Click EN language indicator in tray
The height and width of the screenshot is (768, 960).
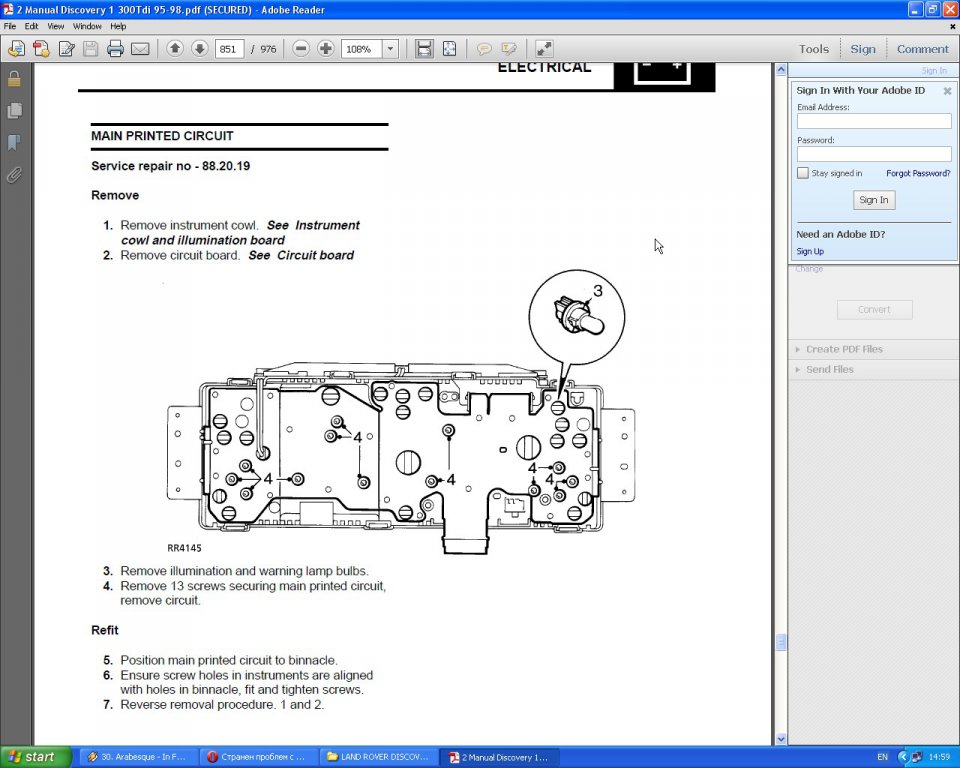(882, 757)
